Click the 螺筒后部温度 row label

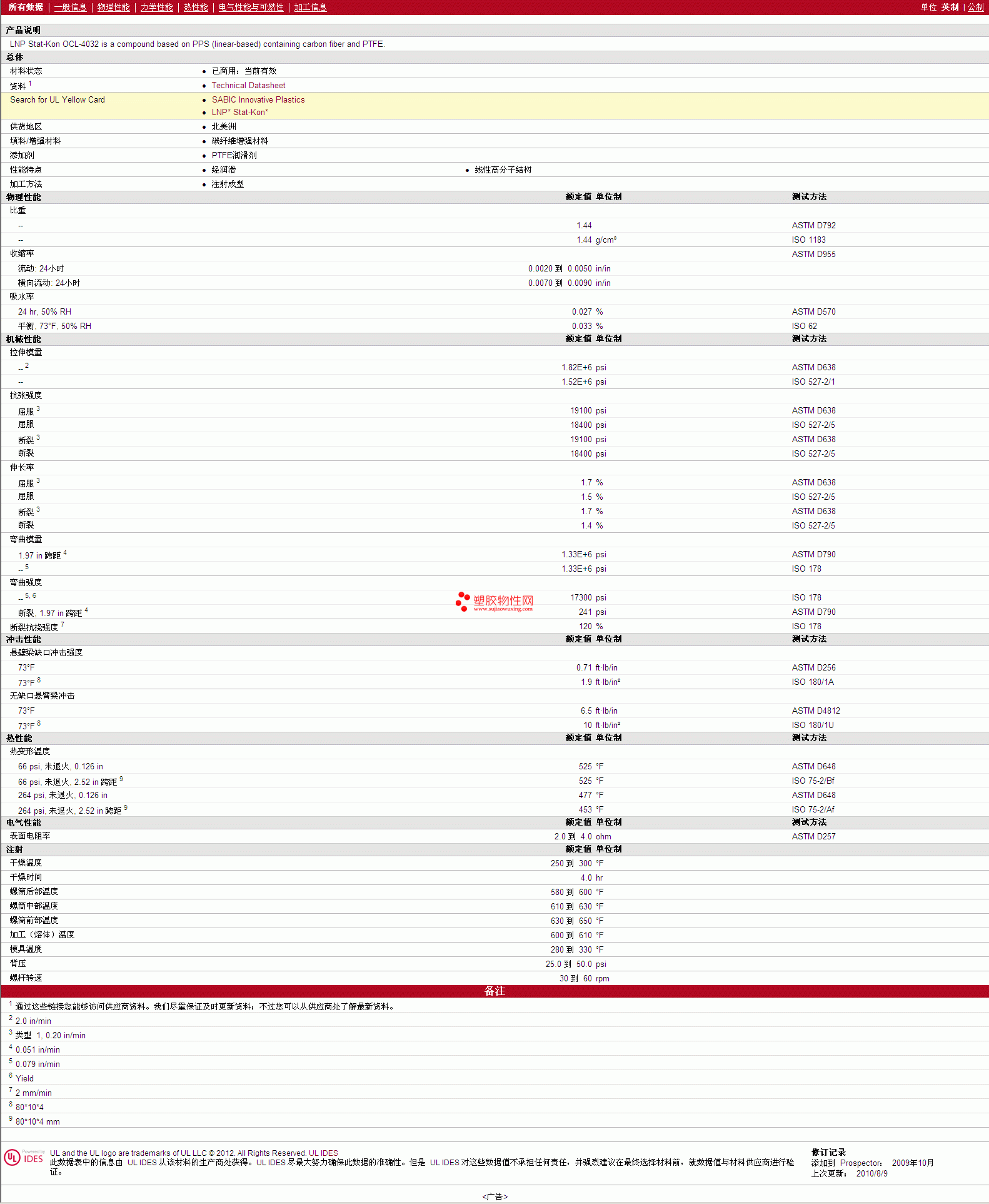tap(34, 892)
